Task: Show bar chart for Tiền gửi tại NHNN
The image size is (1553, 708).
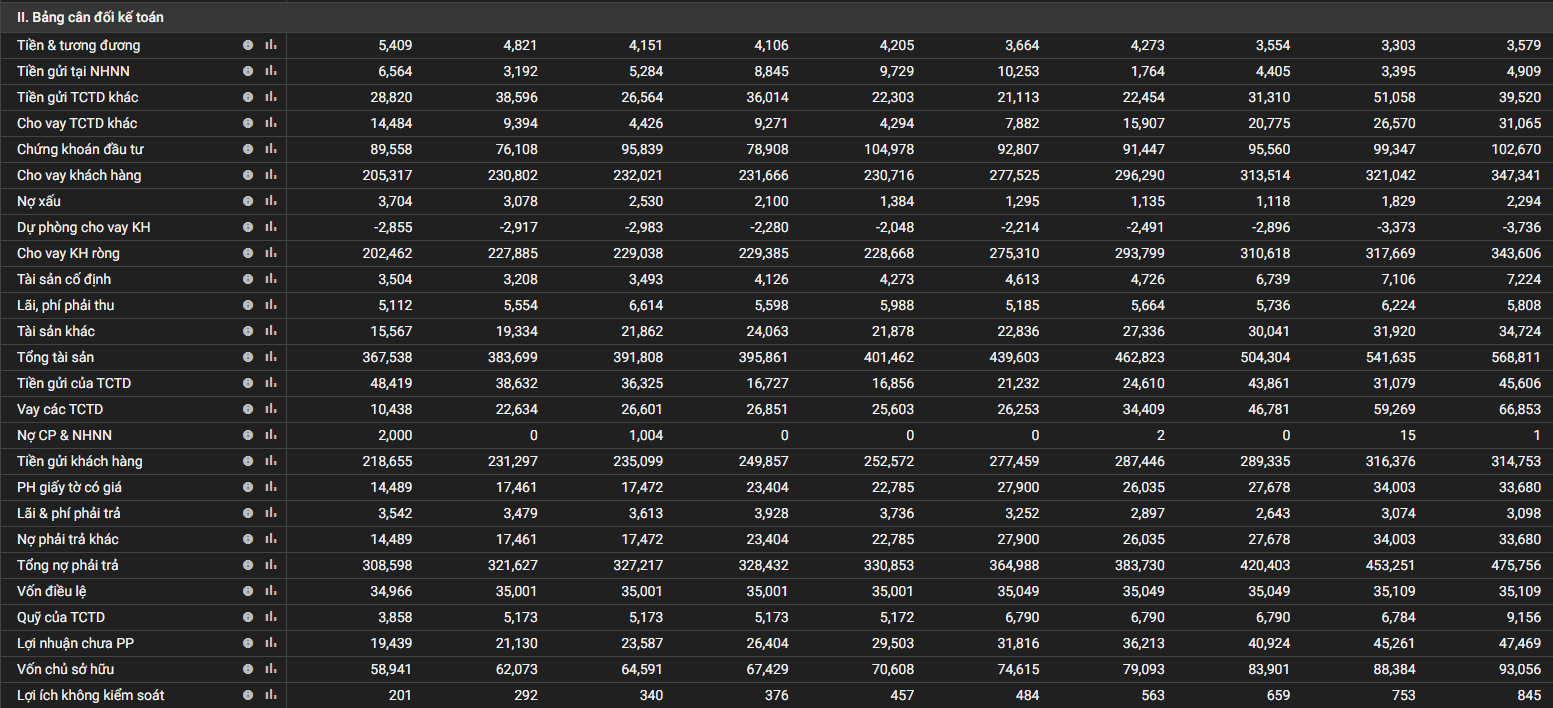Action: (271, 71)
